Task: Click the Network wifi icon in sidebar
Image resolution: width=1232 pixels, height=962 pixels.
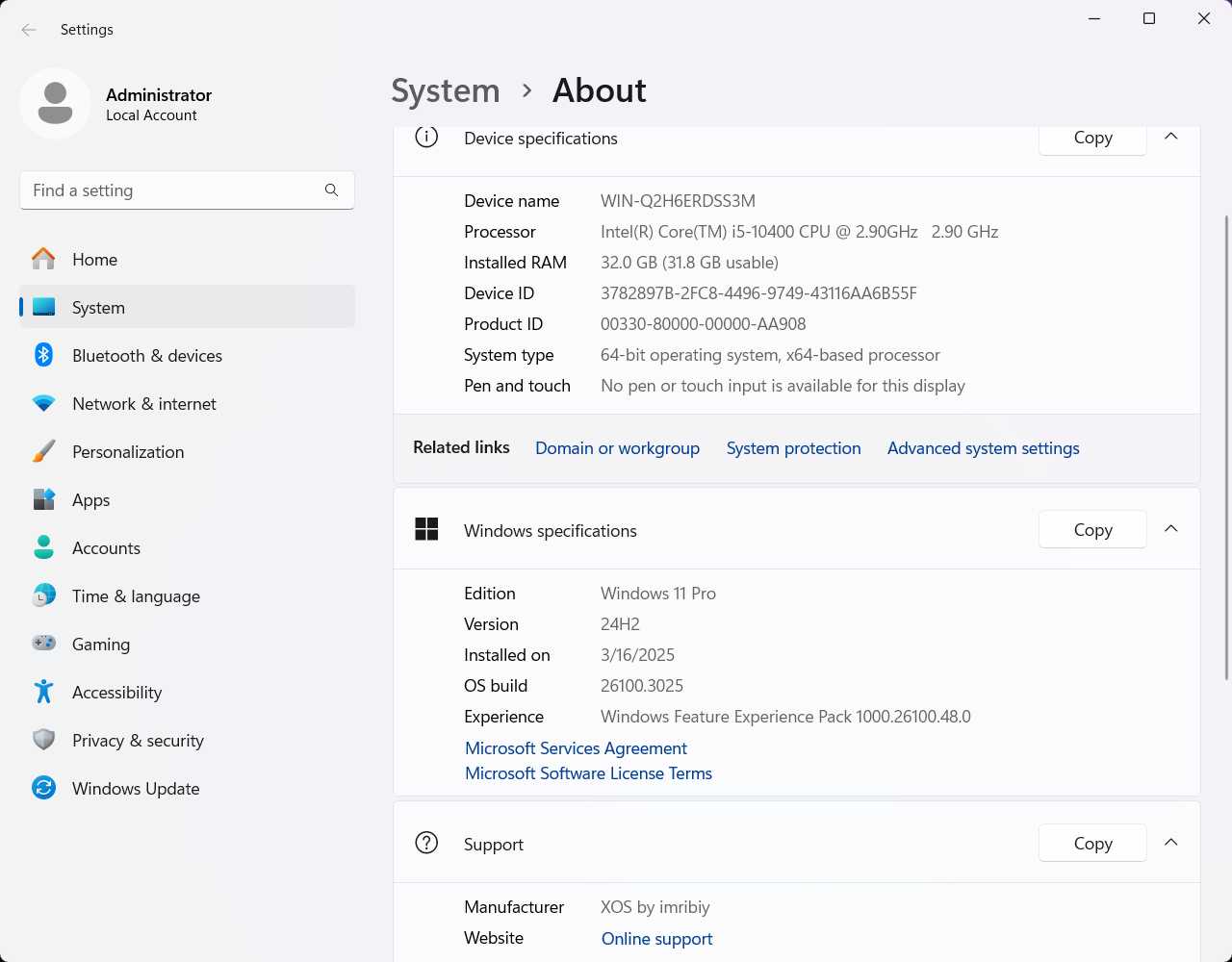Action: 43,403
